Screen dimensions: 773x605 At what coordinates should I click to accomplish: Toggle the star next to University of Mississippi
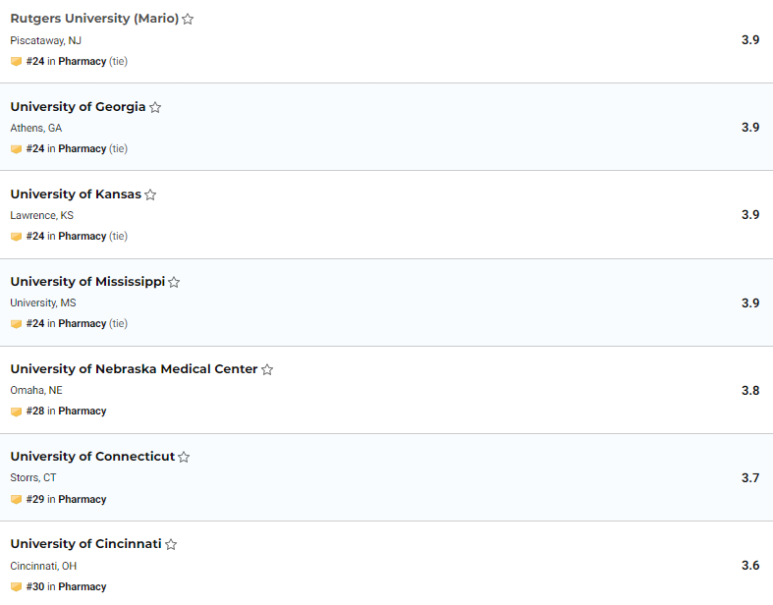coord(174,282)
